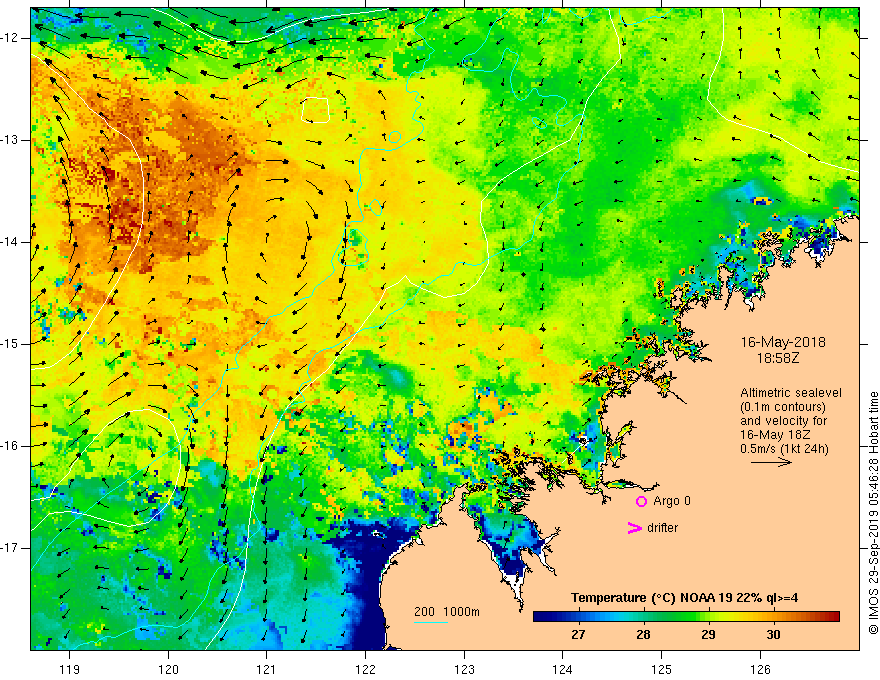Select the 'Argo 0' legend label

click(x=672, y=500)
